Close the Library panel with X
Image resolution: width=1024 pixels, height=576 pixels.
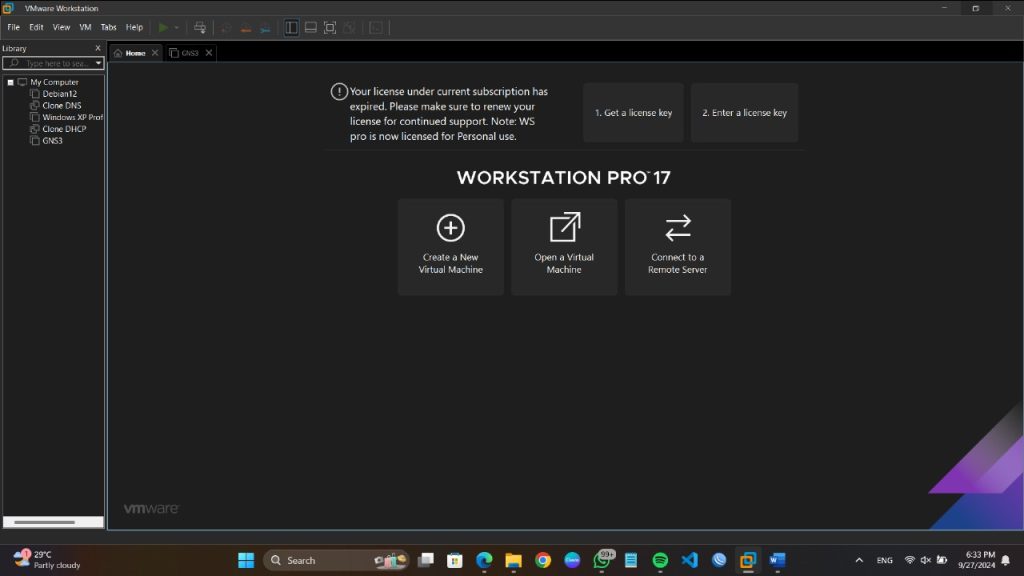pos(98,48)
